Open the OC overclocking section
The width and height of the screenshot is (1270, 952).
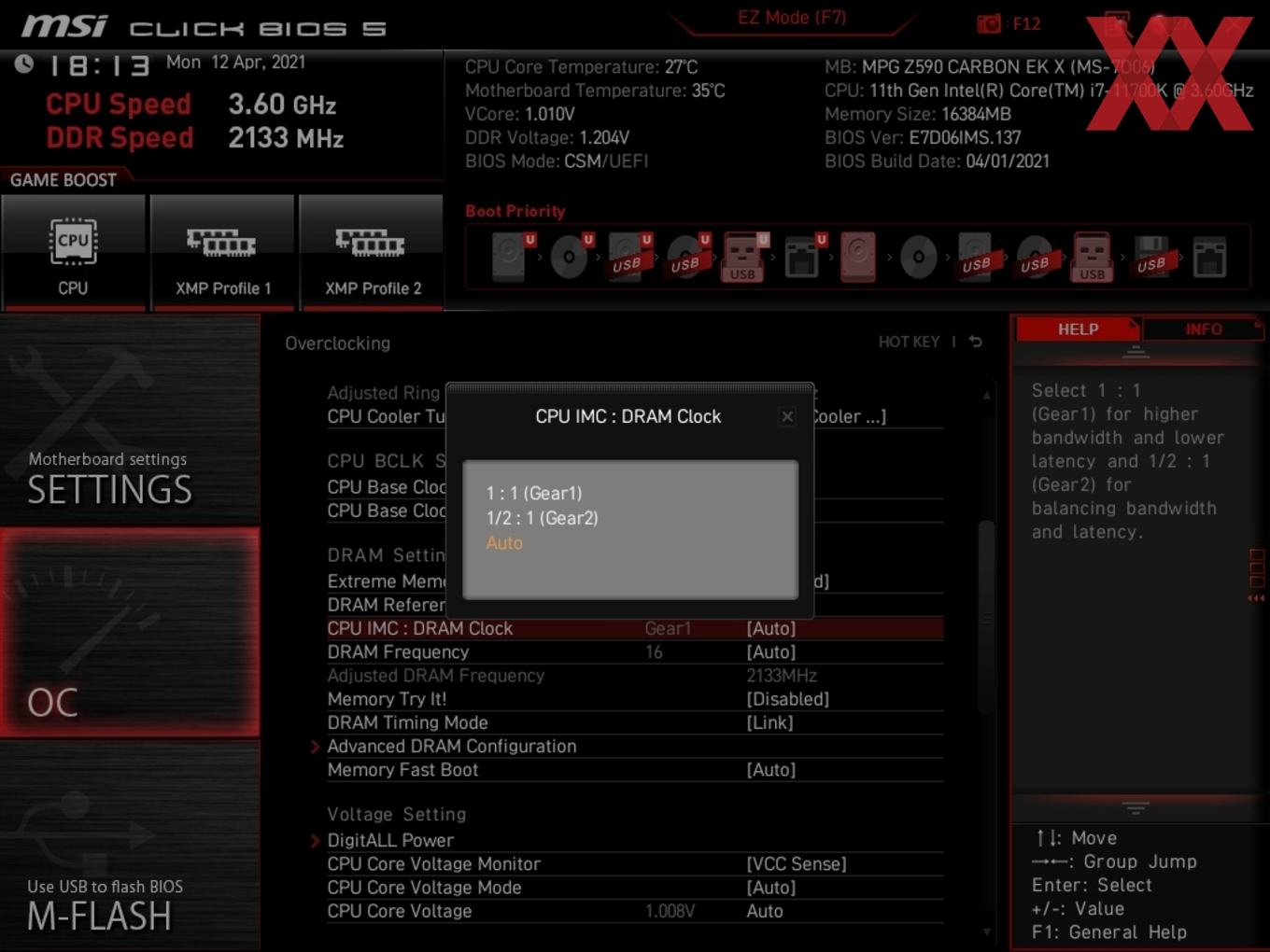130,632
